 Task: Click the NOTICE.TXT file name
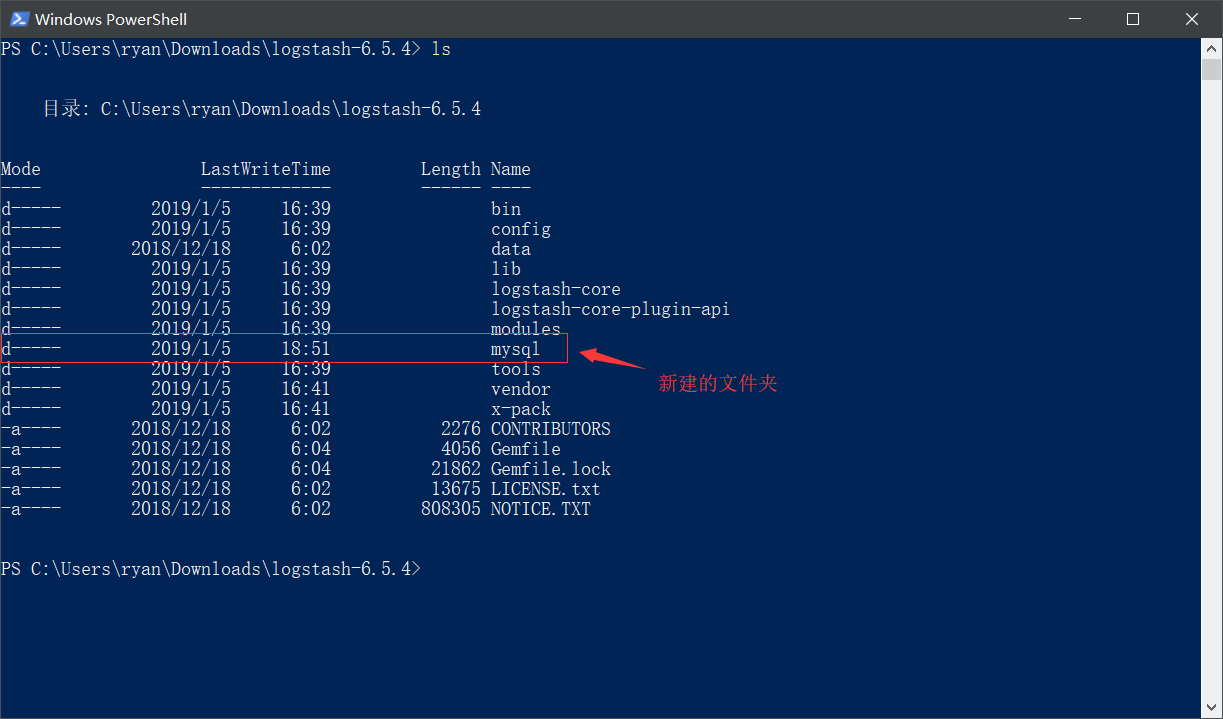coord(540,509)
